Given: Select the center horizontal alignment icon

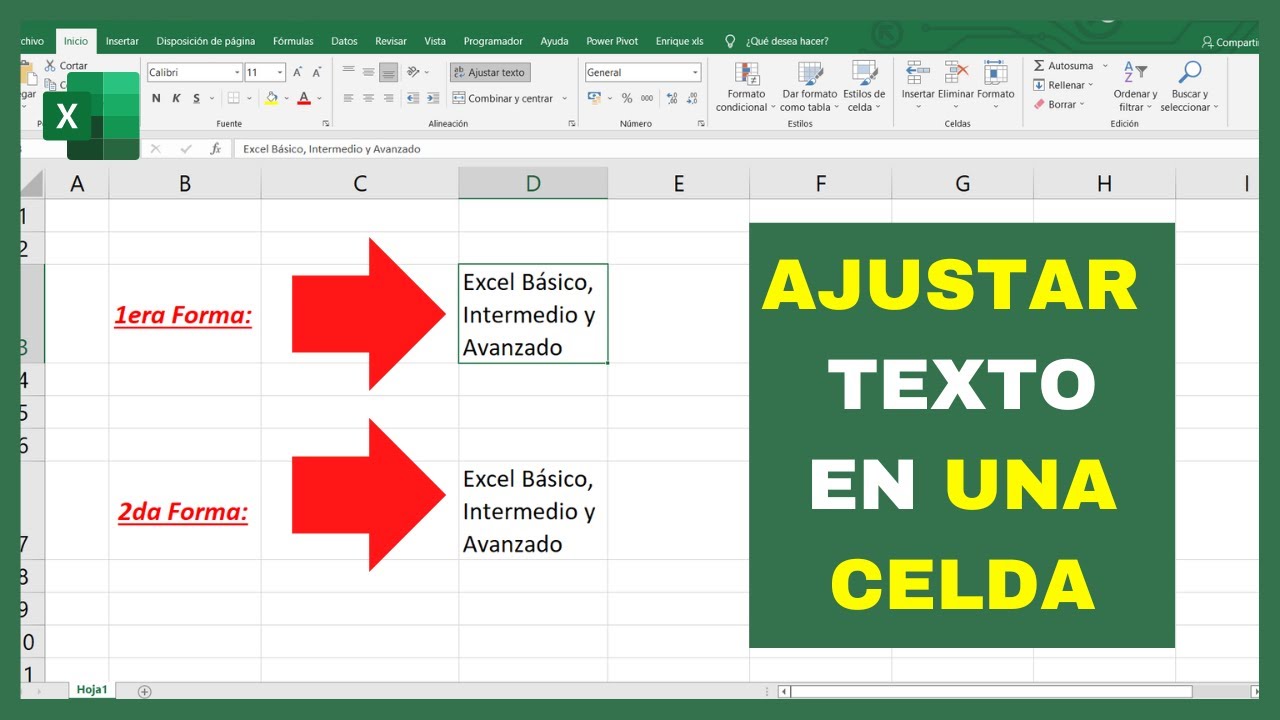Looking at the screenshot, I should pyautogui.click(x=368, y=98).
